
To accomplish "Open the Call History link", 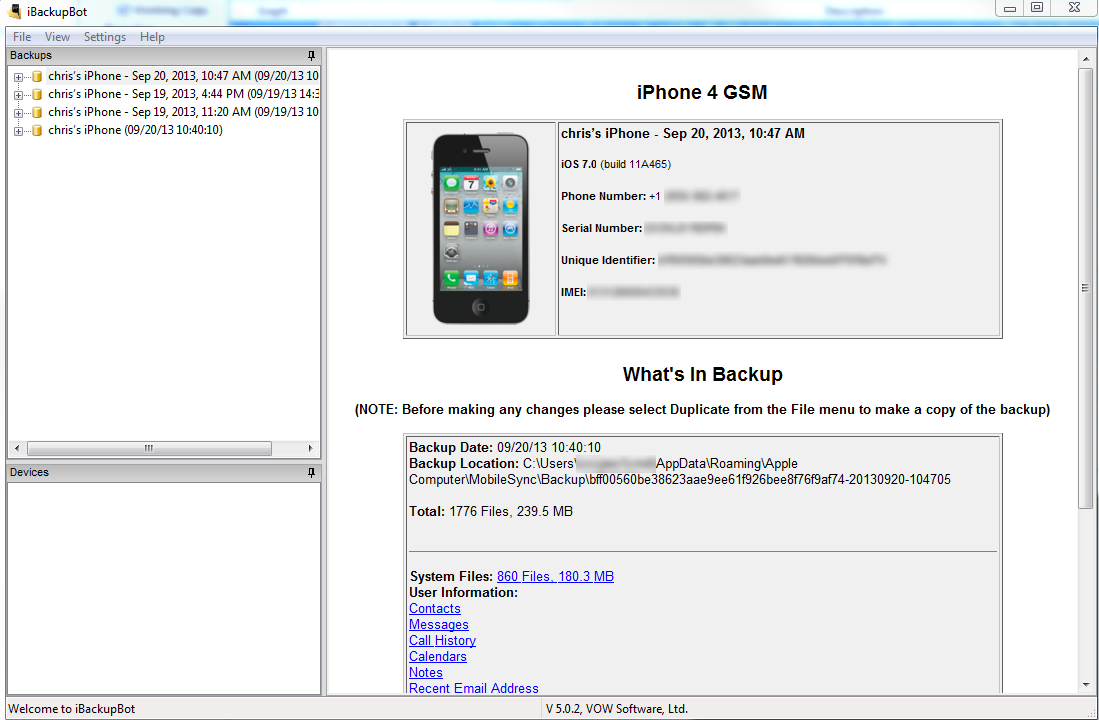I will pyautogui.click(x=442, y=641).
